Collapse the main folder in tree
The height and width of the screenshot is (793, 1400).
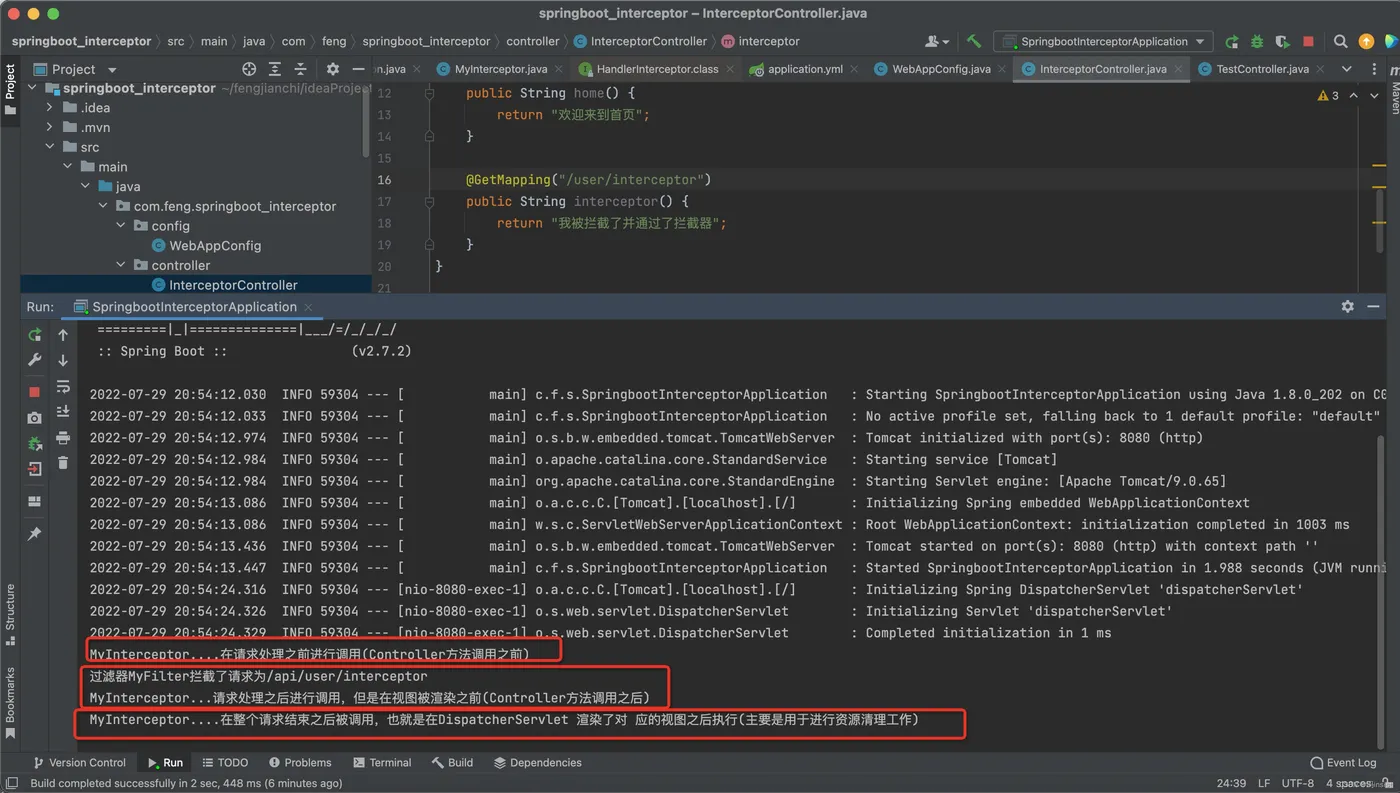tap(68, 167)
